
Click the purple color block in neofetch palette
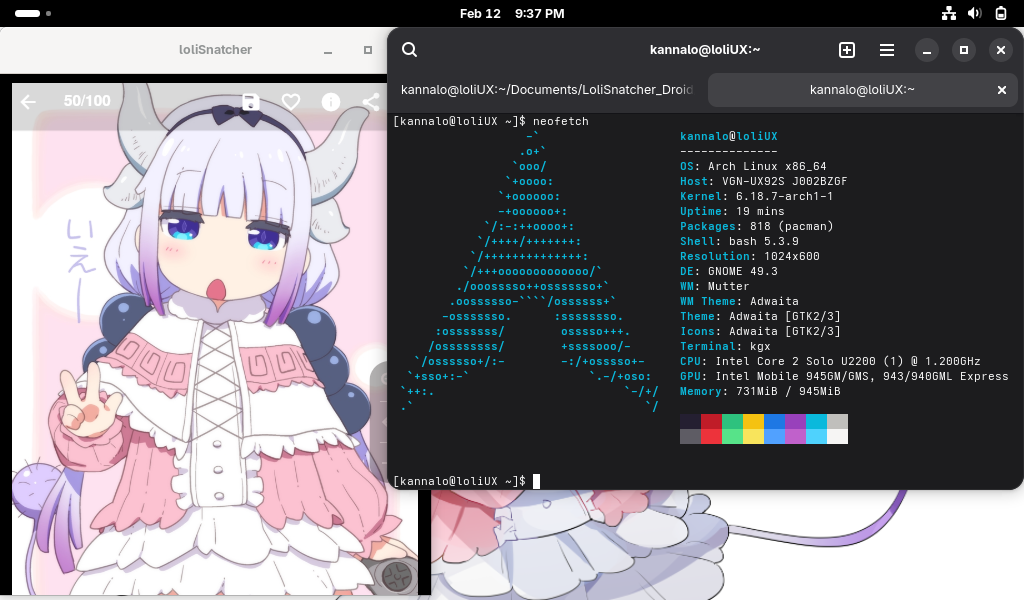(795, 429)
